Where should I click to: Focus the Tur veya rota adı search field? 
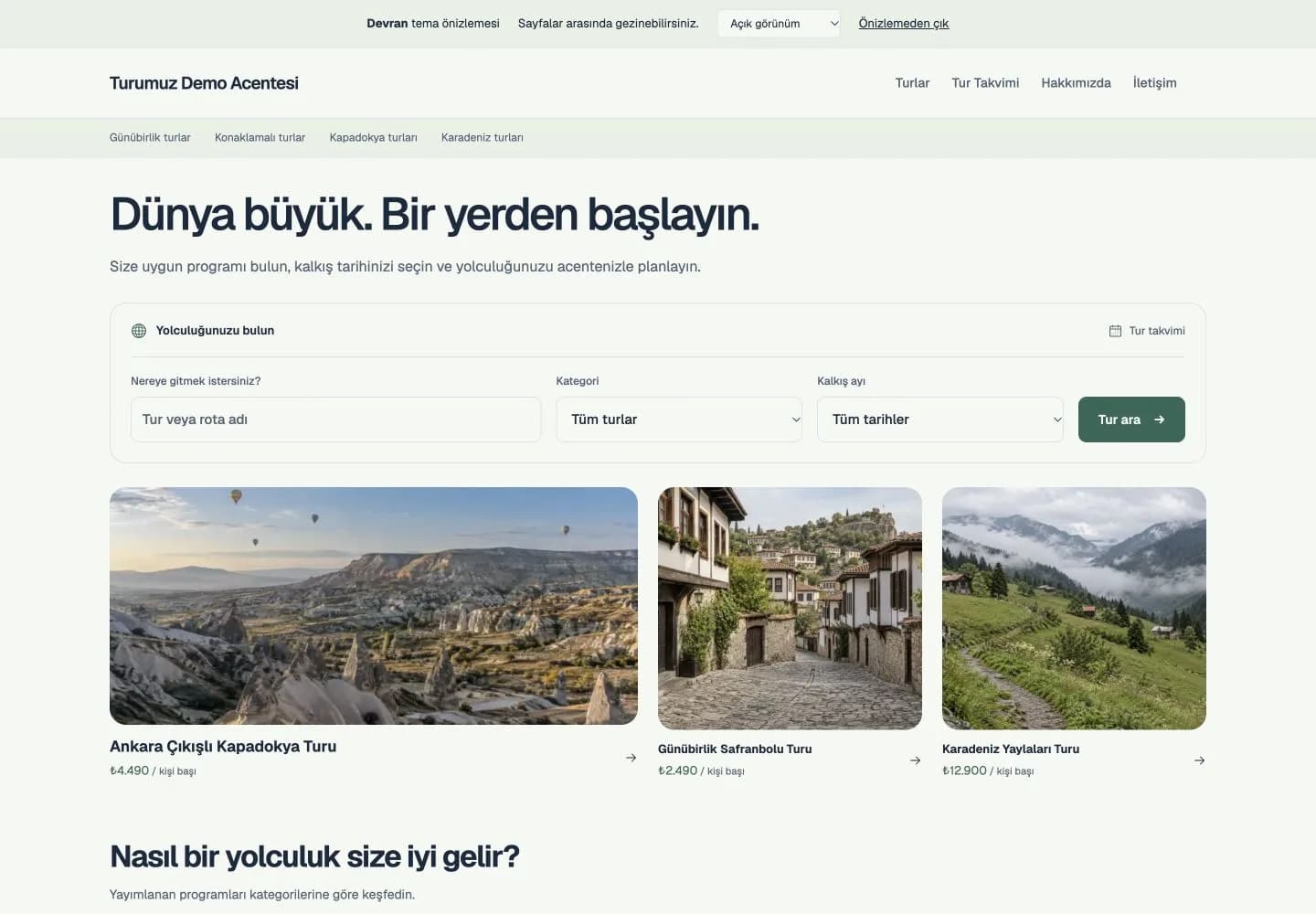coord(335,420)
